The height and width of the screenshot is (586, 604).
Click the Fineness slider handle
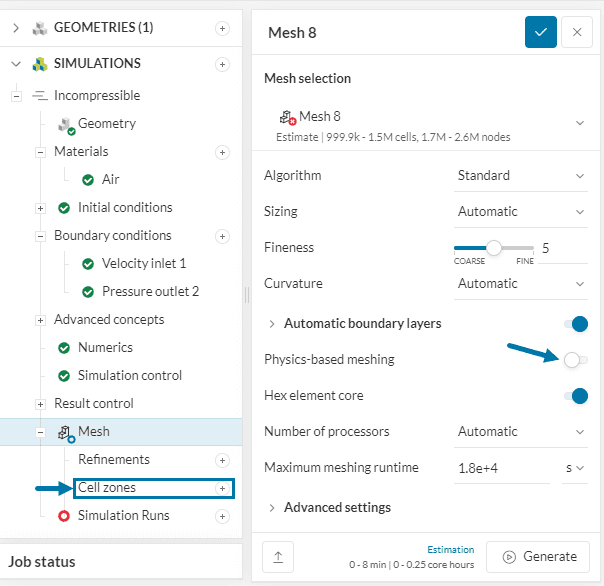click(494, 248)
